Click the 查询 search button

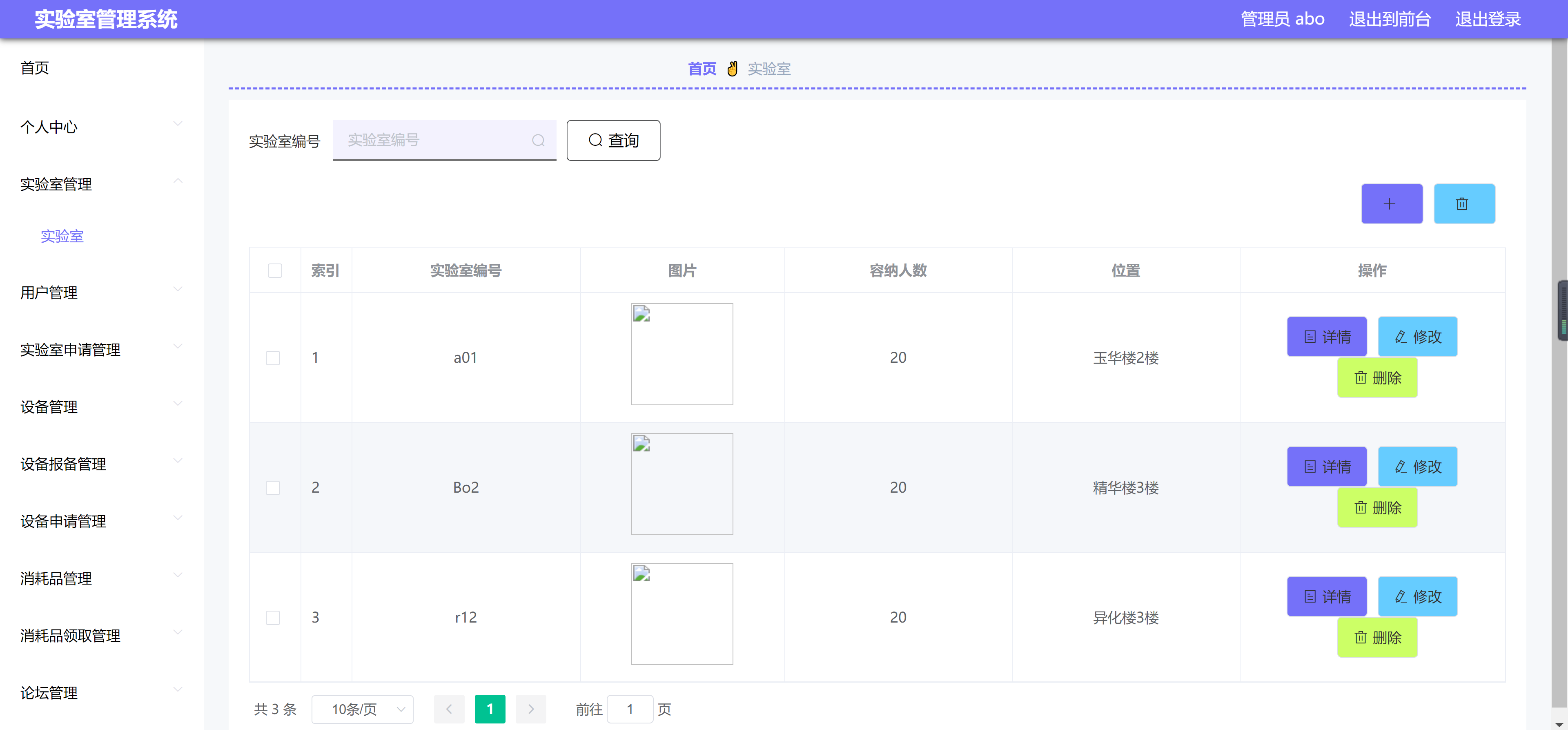pyautogui.click(x=613, y=141)
